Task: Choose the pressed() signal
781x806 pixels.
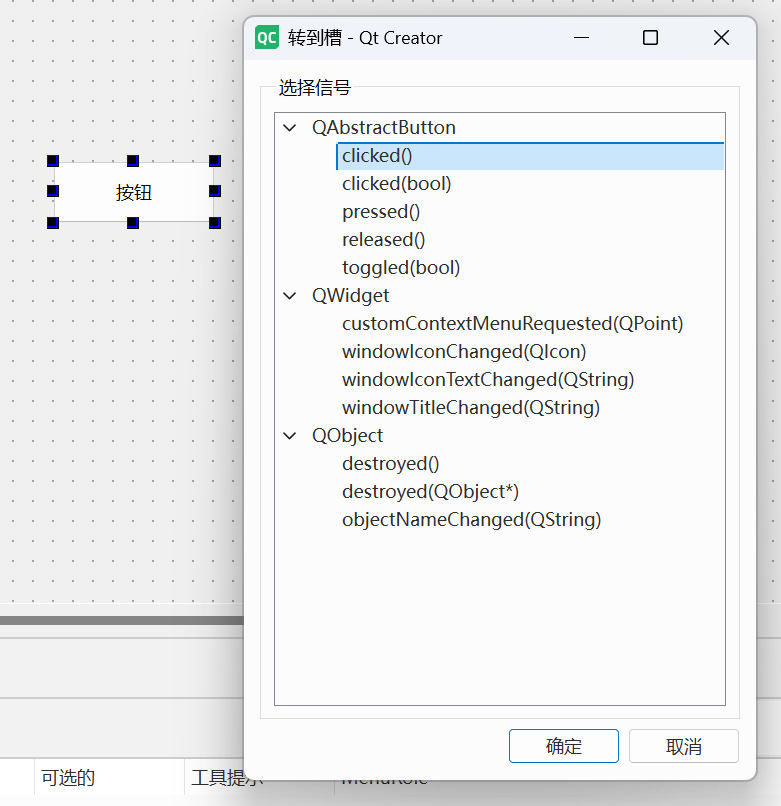Action: pos(381,212)
